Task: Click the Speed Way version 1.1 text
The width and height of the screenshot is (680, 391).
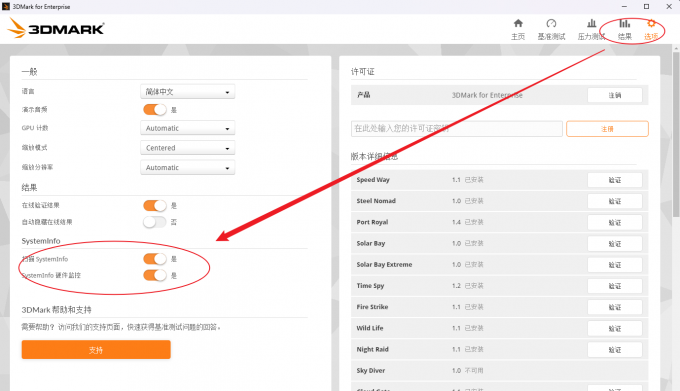Action: (456, 179)
